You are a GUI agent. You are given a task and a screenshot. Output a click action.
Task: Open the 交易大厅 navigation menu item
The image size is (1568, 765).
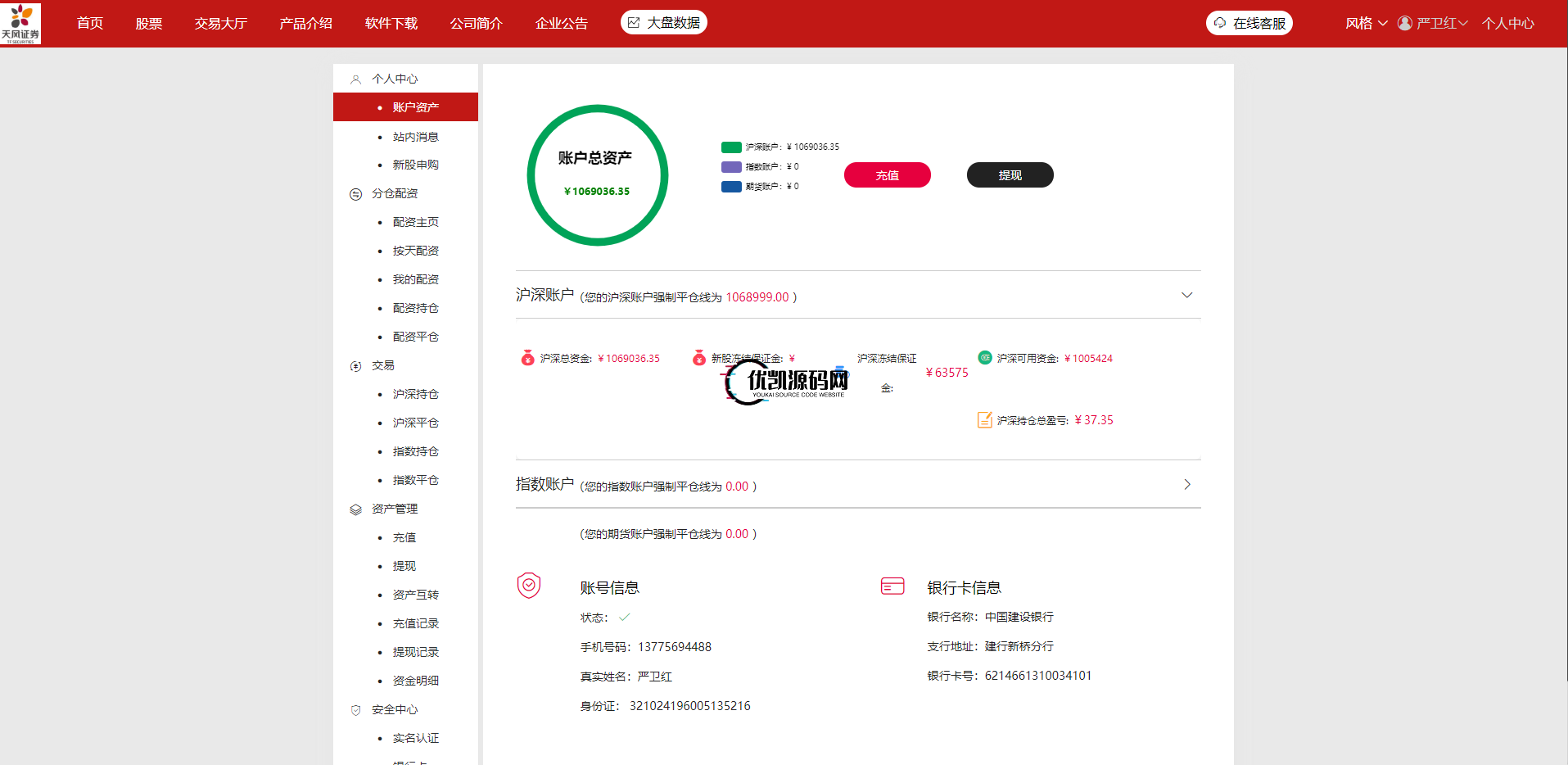coord(220,23)
